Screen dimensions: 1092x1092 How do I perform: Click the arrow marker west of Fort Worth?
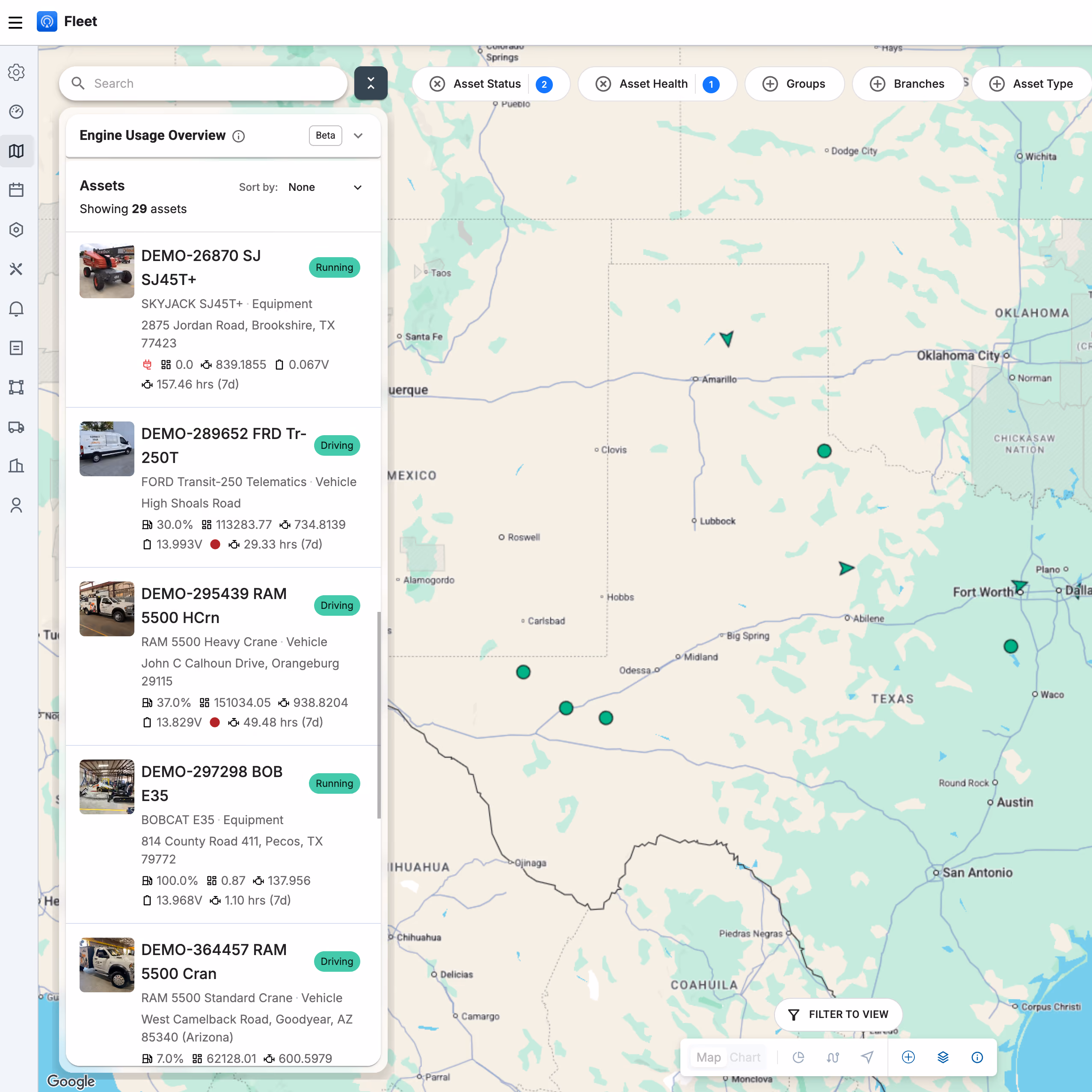click(846, 568)
